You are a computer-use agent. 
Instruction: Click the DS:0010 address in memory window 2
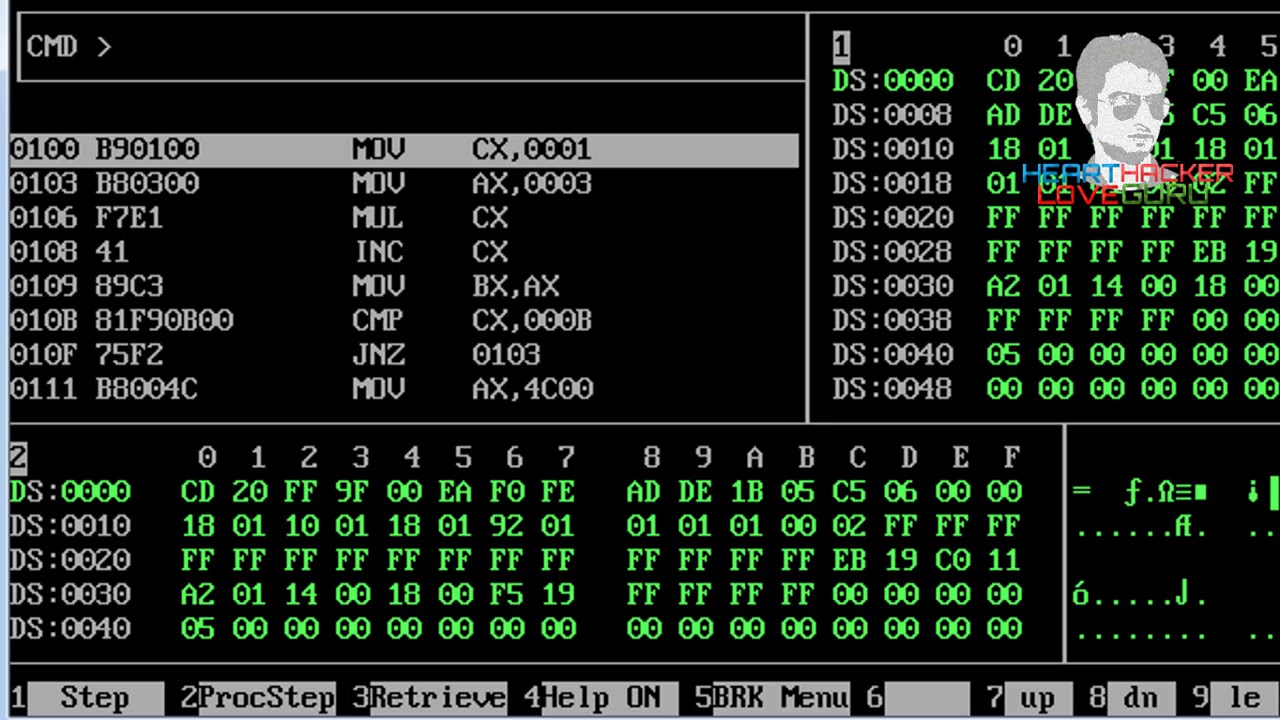(70, 526)
